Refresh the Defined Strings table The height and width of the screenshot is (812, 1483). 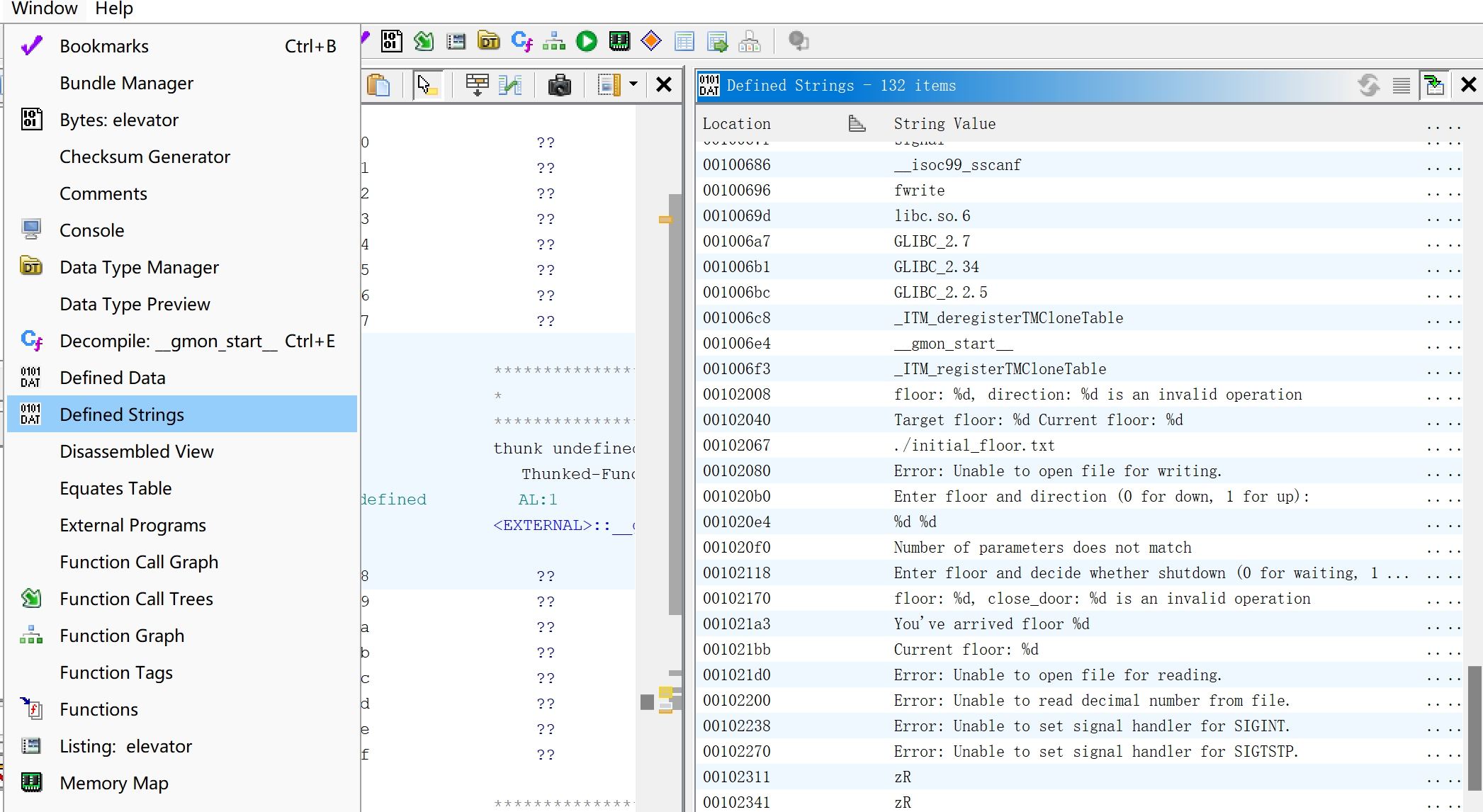pos(1369,86)
